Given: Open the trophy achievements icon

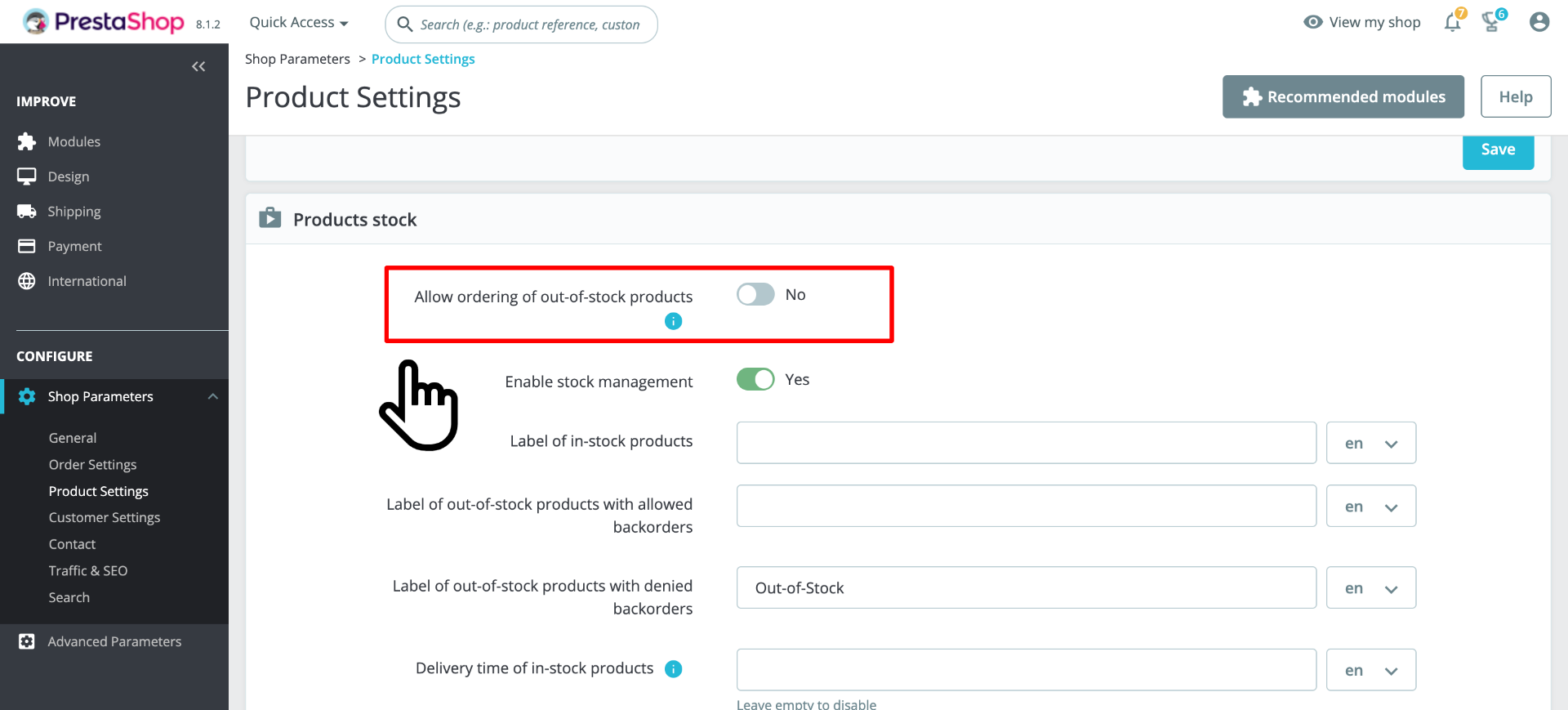Looking at the screenshot, I should coord(1492,22).
